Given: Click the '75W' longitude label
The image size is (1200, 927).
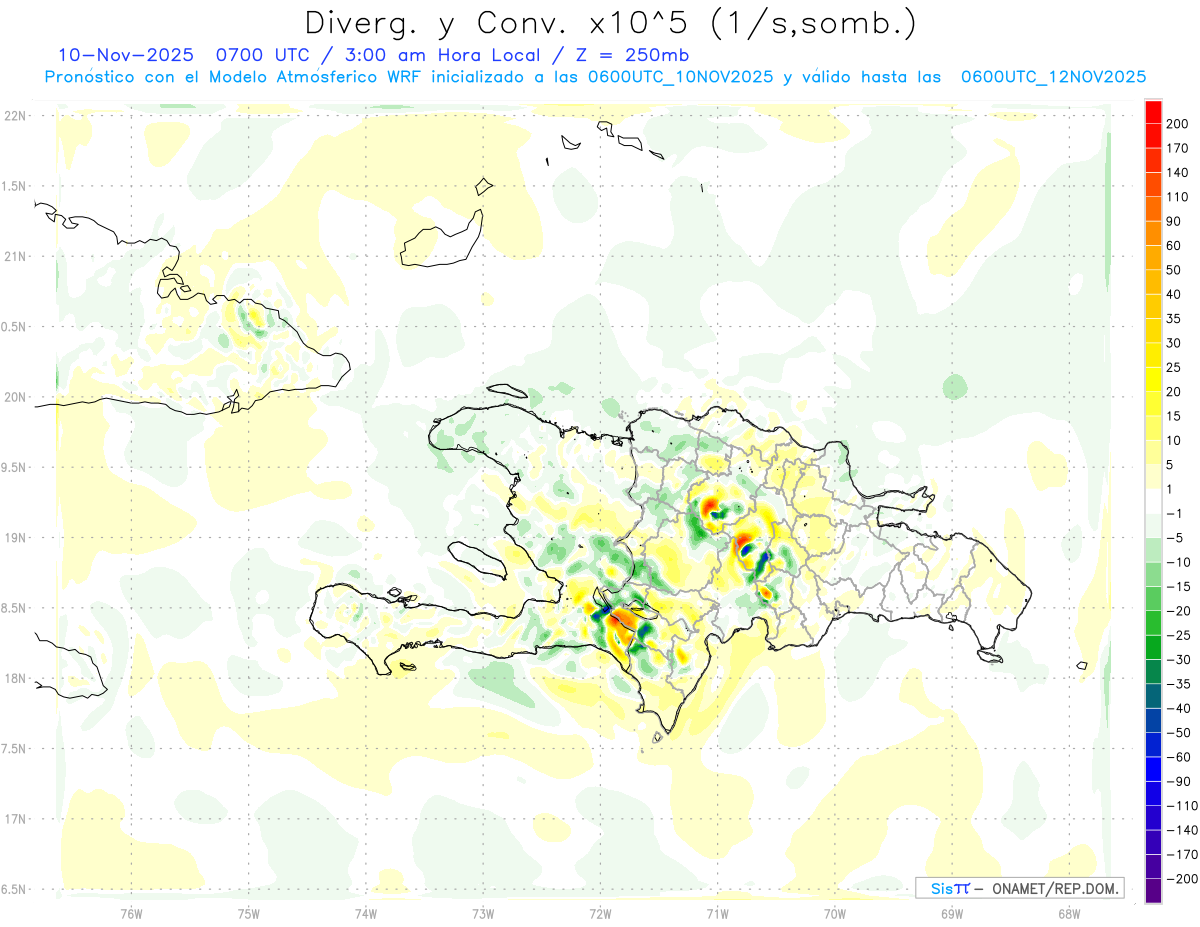Looking at the screenshot, I should pos(249,913).
